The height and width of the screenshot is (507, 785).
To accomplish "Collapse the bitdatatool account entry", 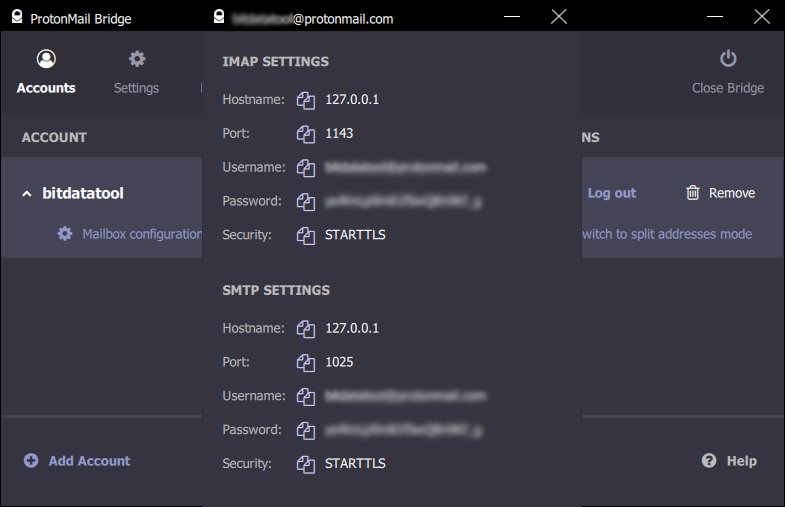I will click(x=27, y=194).
